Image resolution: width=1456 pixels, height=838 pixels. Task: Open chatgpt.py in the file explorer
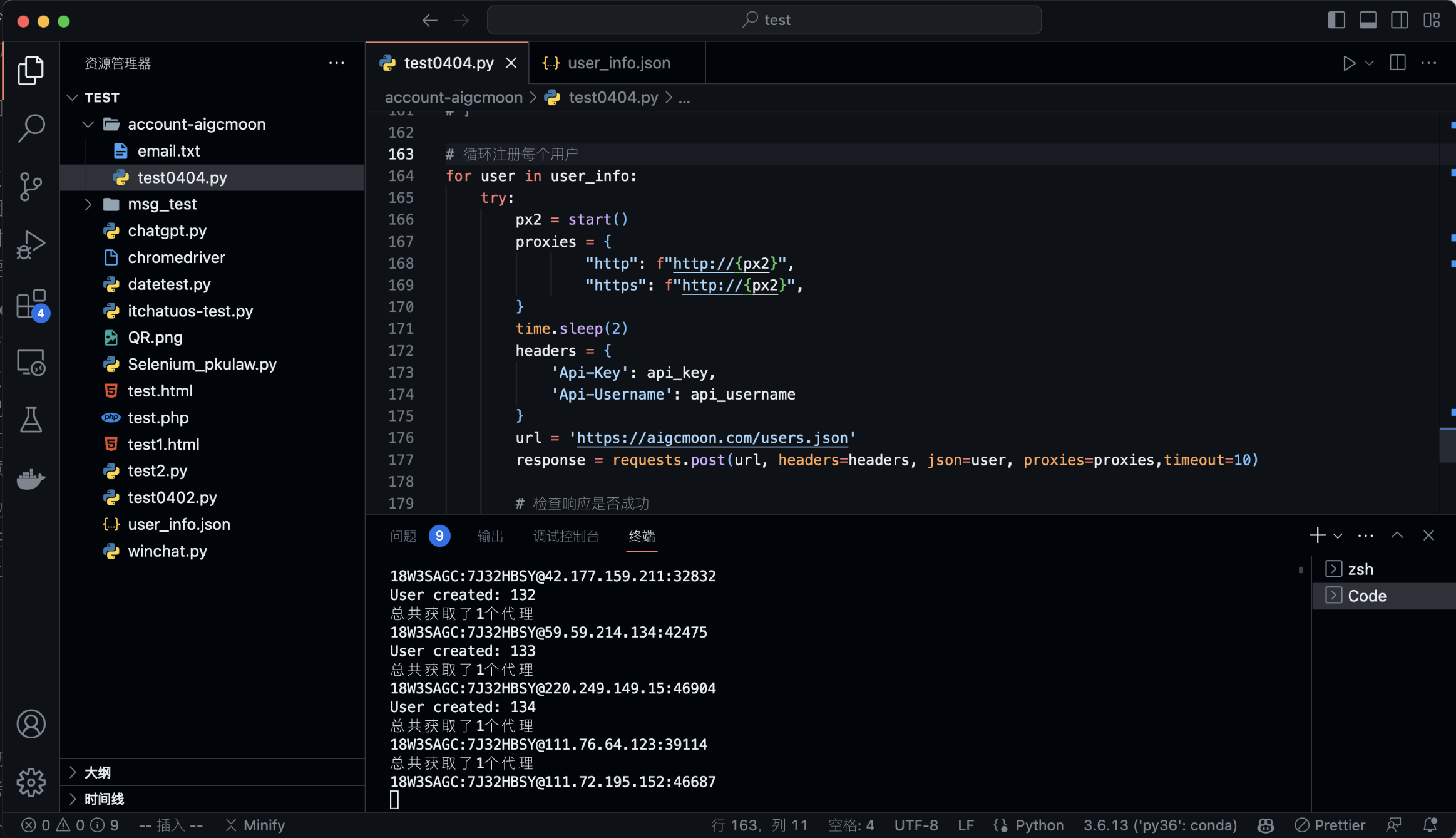click(x=167, y=231)
